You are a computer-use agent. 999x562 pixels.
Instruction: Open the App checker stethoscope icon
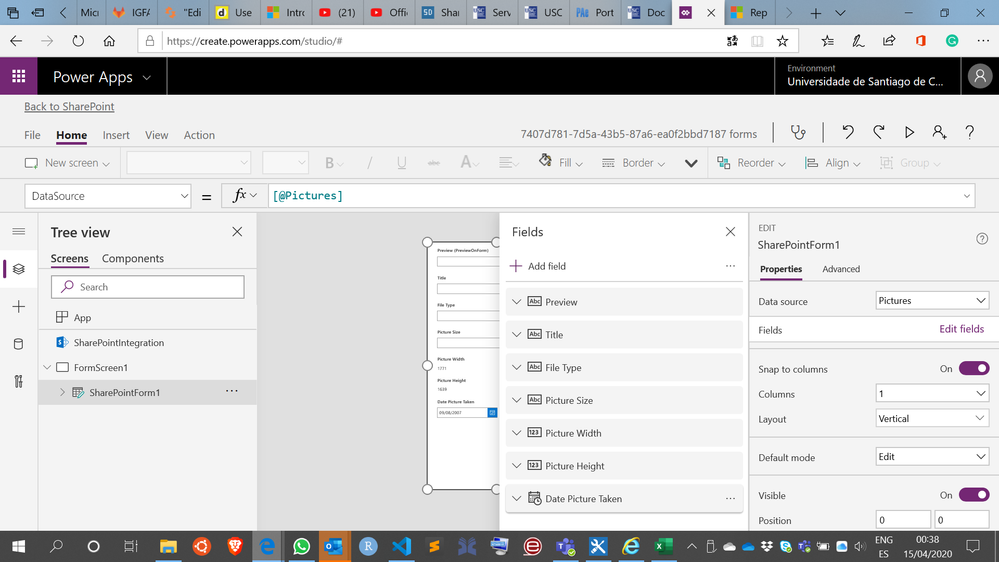click(798, 133)
